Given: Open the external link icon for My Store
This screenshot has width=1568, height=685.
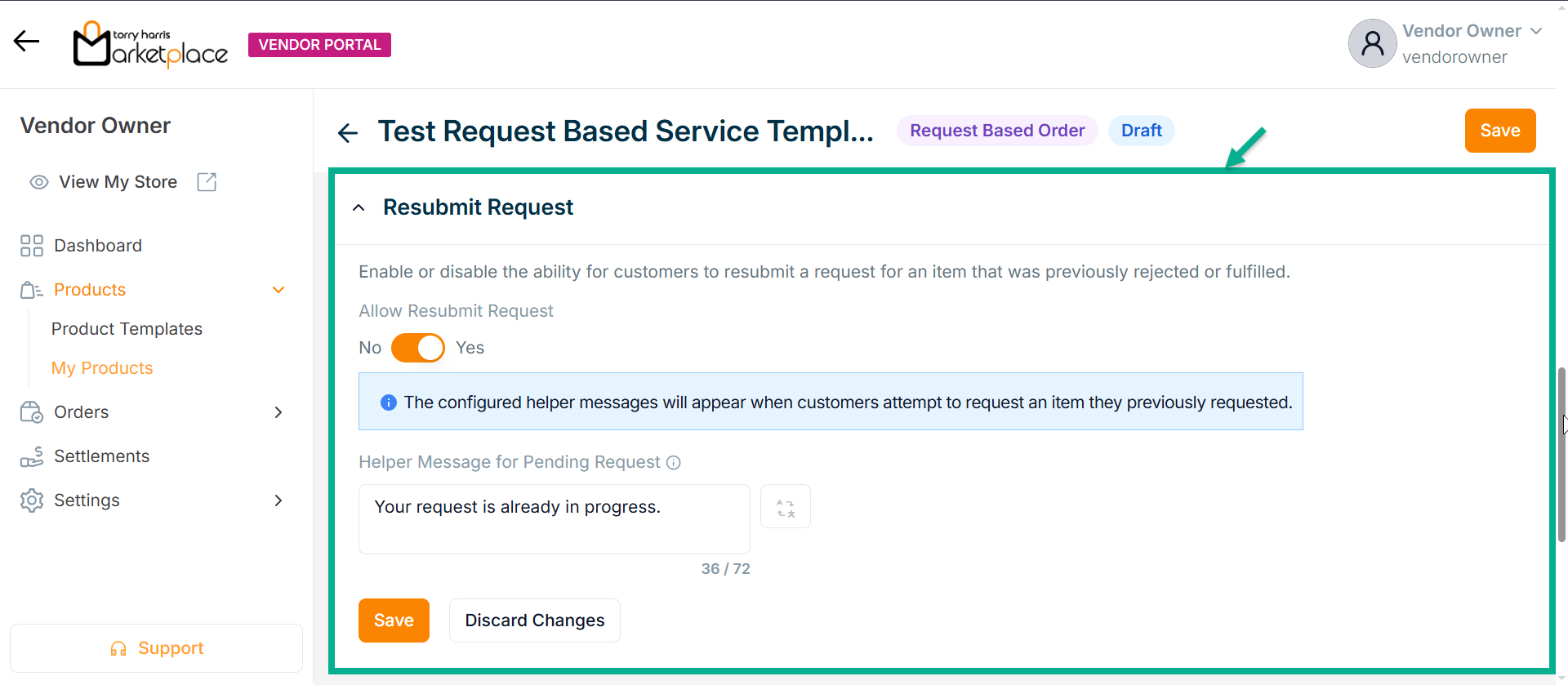Looking at the screenshot, I should [x=207, y=182].
